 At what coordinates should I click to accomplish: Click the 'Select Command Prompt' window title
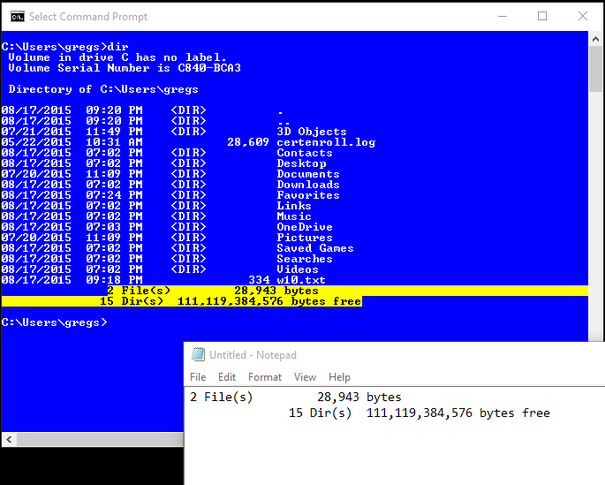coord(88,17)
